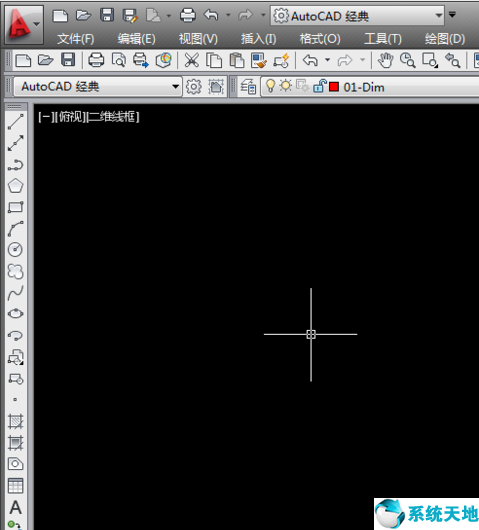This screenshot has width=479, height=530.
Task: Open 视图(V) menu
Action: (198, 39)
